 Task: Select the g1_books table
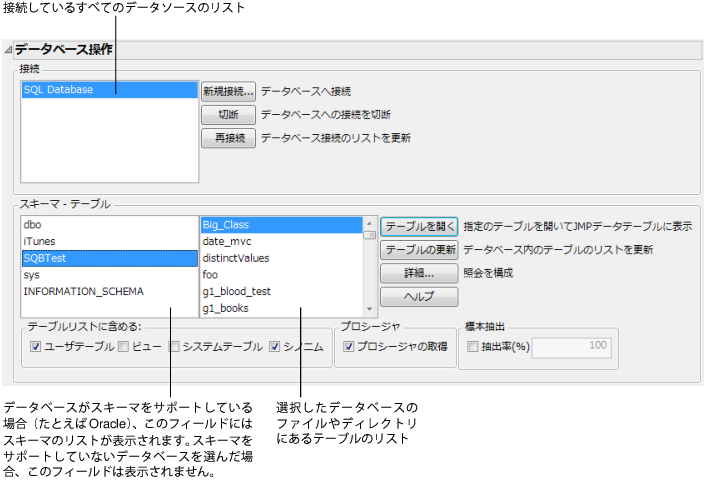[x=281, y=308]
